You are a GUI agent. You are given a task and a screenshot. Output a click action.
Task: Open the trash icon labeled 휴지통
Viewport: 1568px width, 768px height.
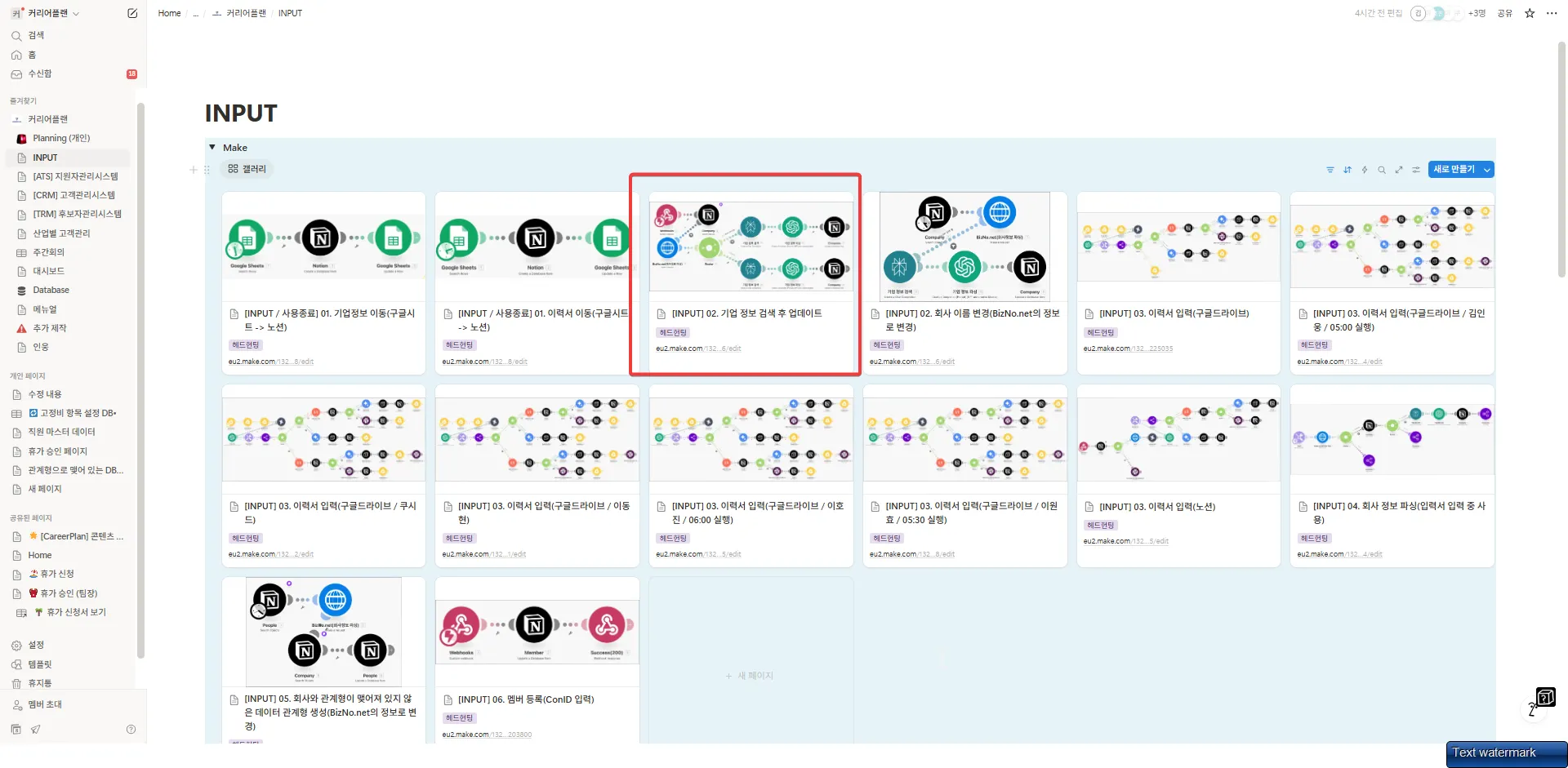[x=16, y=683]
